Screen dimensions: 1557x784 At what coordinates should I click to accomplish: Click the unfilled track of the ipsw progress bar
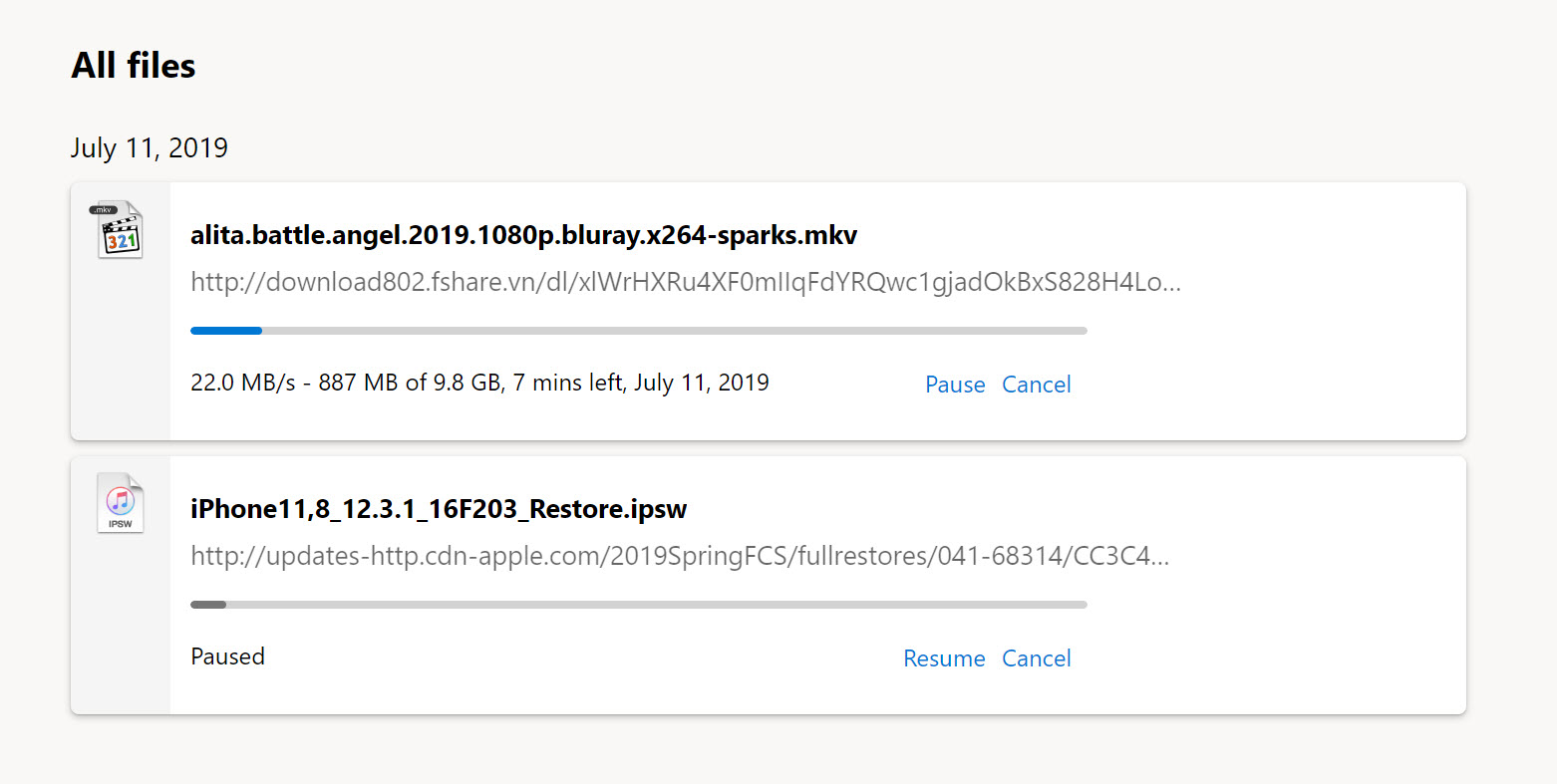[657, 605]
